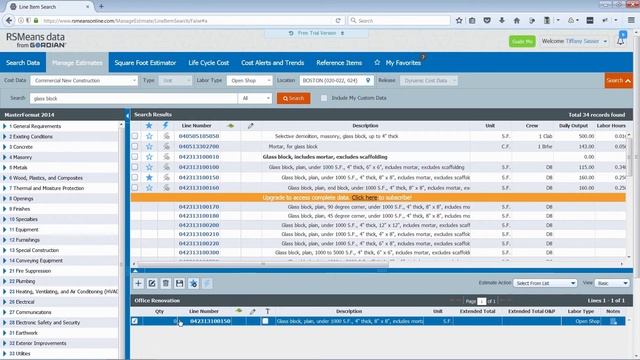This screenshot has width=640, height=360.
Task: Click the 'glass block' search input field
Action: tap(133, 98)
